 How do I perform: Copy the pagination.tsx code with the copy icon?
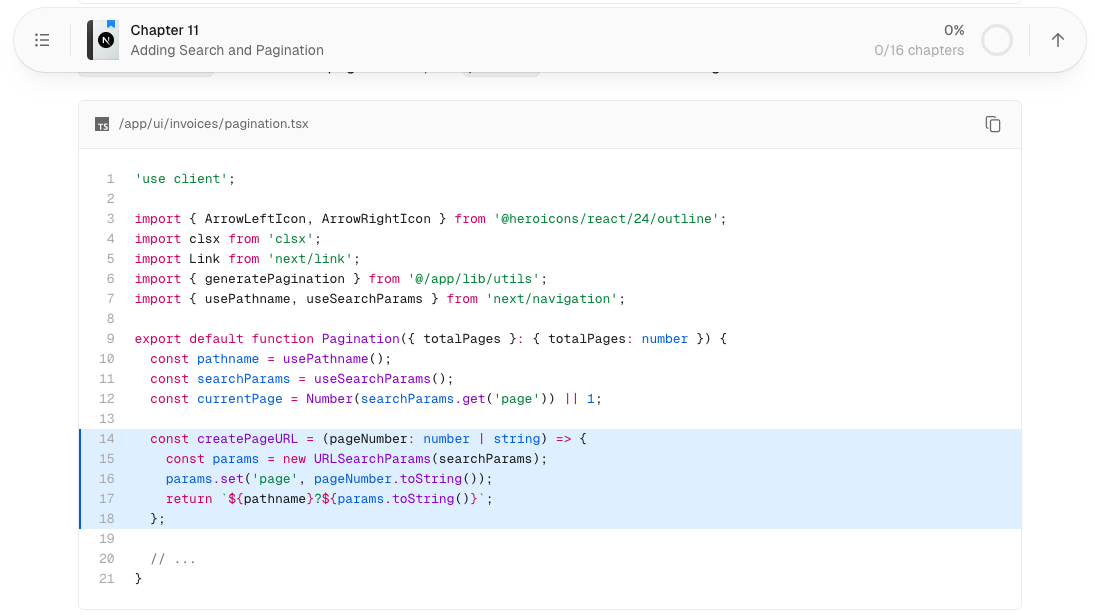point(992,124)
